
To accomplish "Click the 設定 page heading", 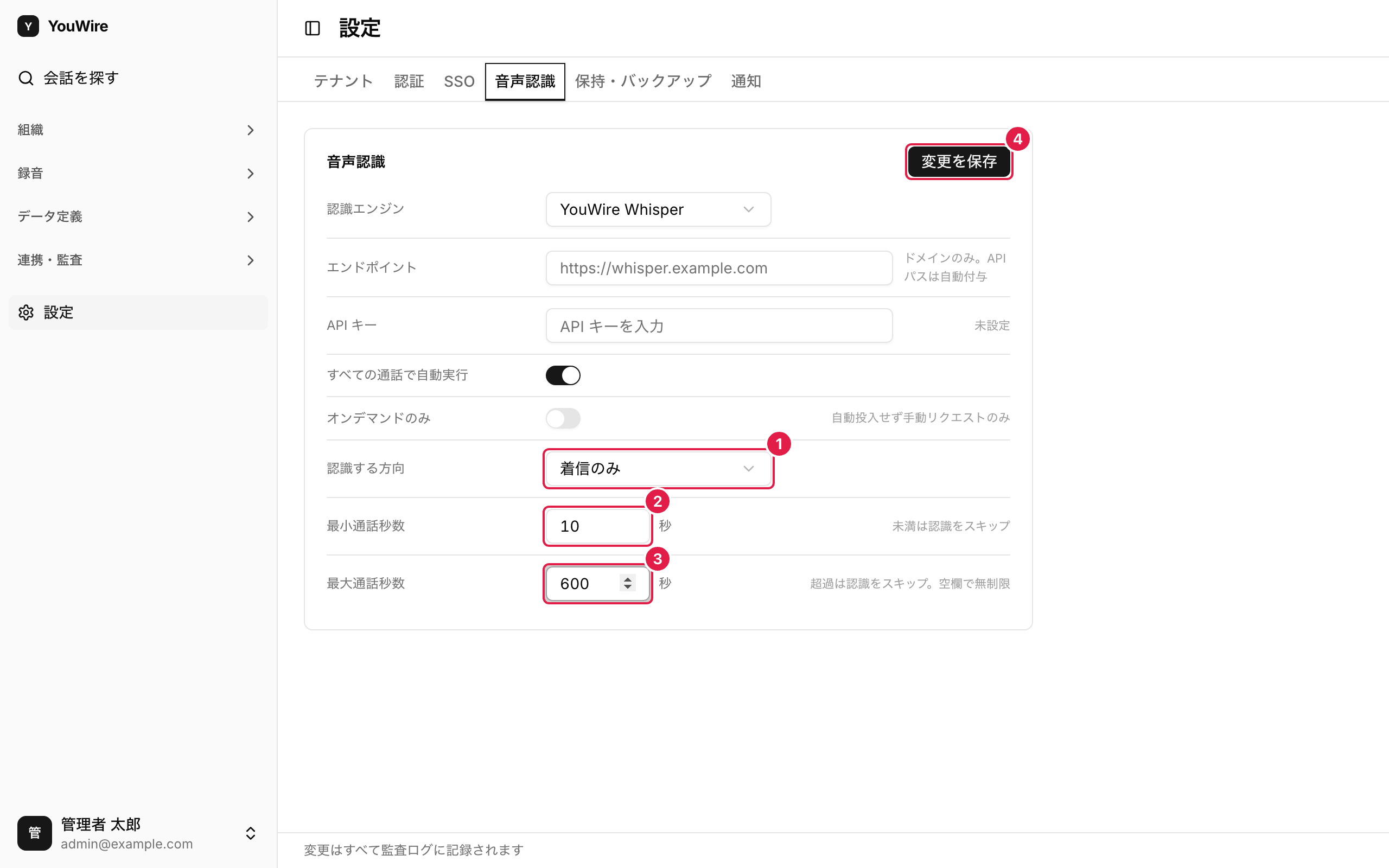I will 359,28.
